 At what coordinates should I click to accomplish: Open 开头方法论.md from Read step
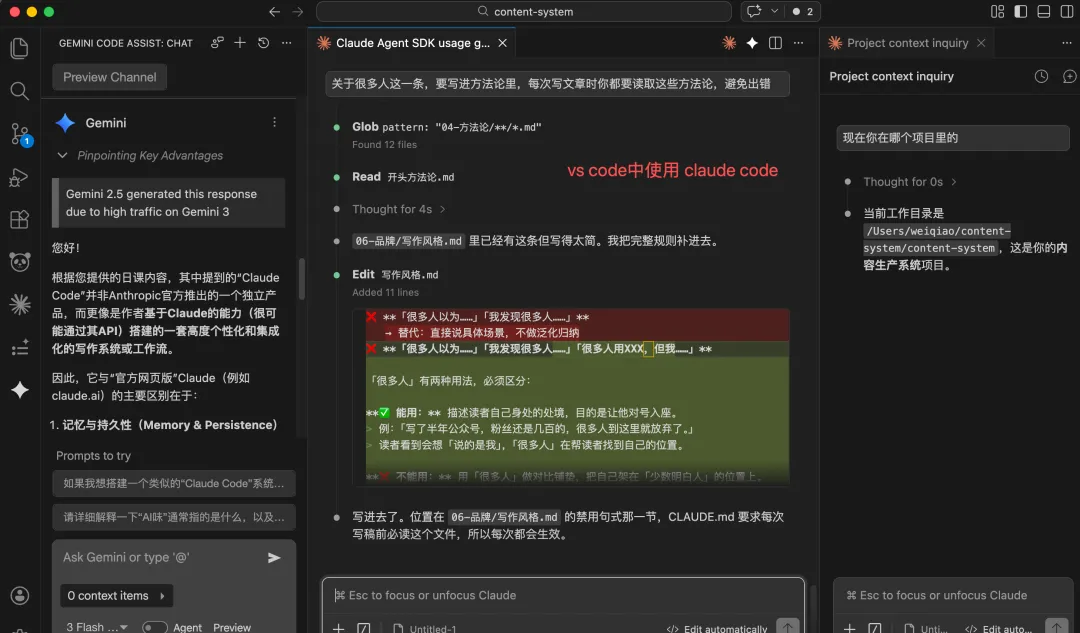[x=420, y=177]
